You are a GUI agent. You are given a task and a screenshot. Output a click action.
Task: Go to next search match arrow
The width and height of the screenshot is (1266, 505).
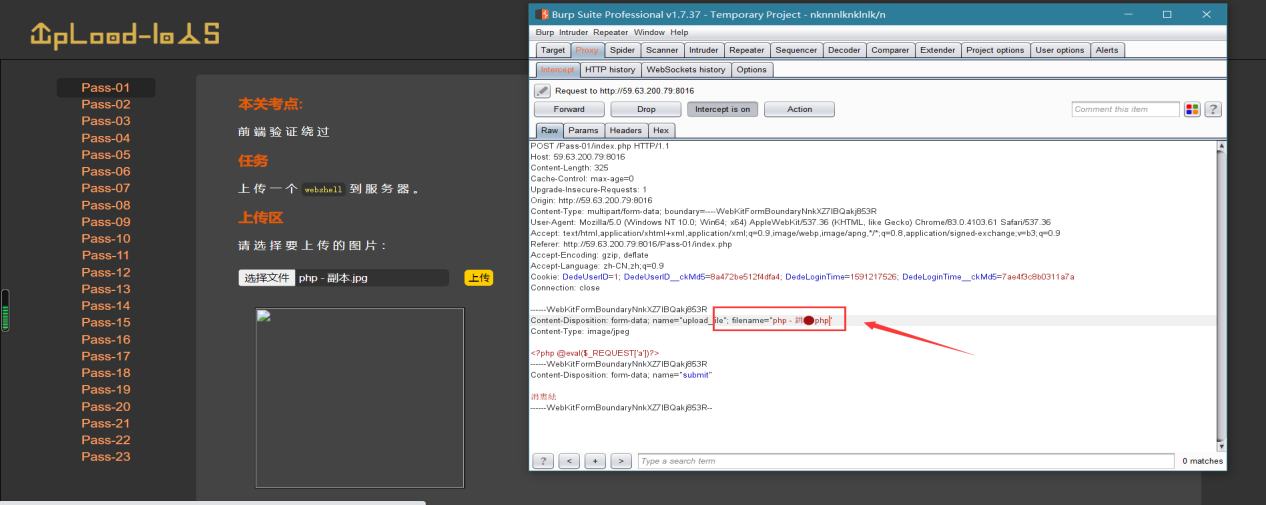click(621, 461)
